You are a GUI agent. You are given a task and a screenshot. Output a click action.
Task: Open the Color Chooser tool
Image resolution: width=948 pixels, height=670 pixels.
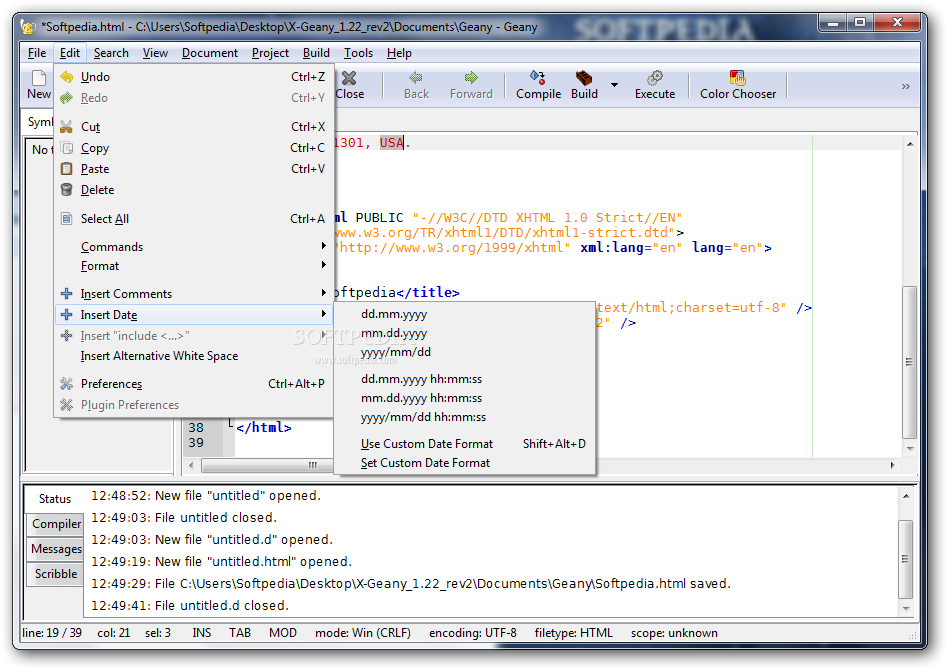click(738, 85)
